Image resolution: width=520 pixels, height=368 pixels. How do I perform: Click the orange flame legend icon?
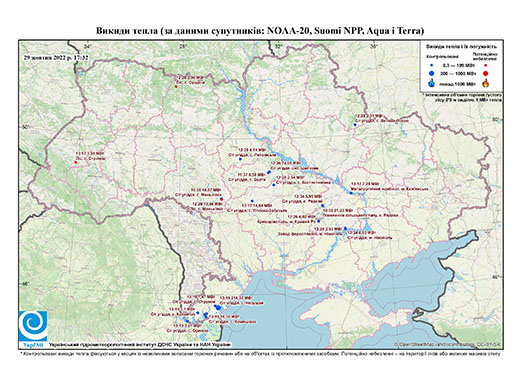tap(486, 83)
